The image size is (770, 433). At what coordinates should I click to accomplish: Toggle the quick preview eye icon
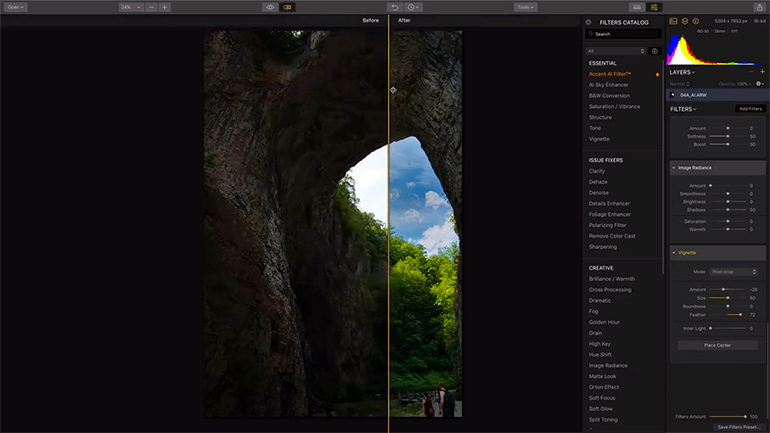pos(270,7)
